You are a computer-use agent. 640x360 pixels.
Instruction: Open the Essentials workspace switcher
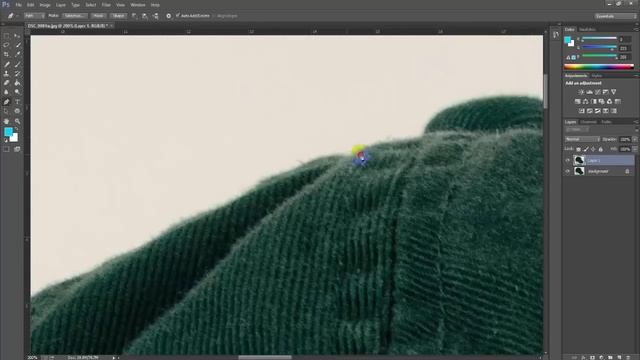[615, 16]
